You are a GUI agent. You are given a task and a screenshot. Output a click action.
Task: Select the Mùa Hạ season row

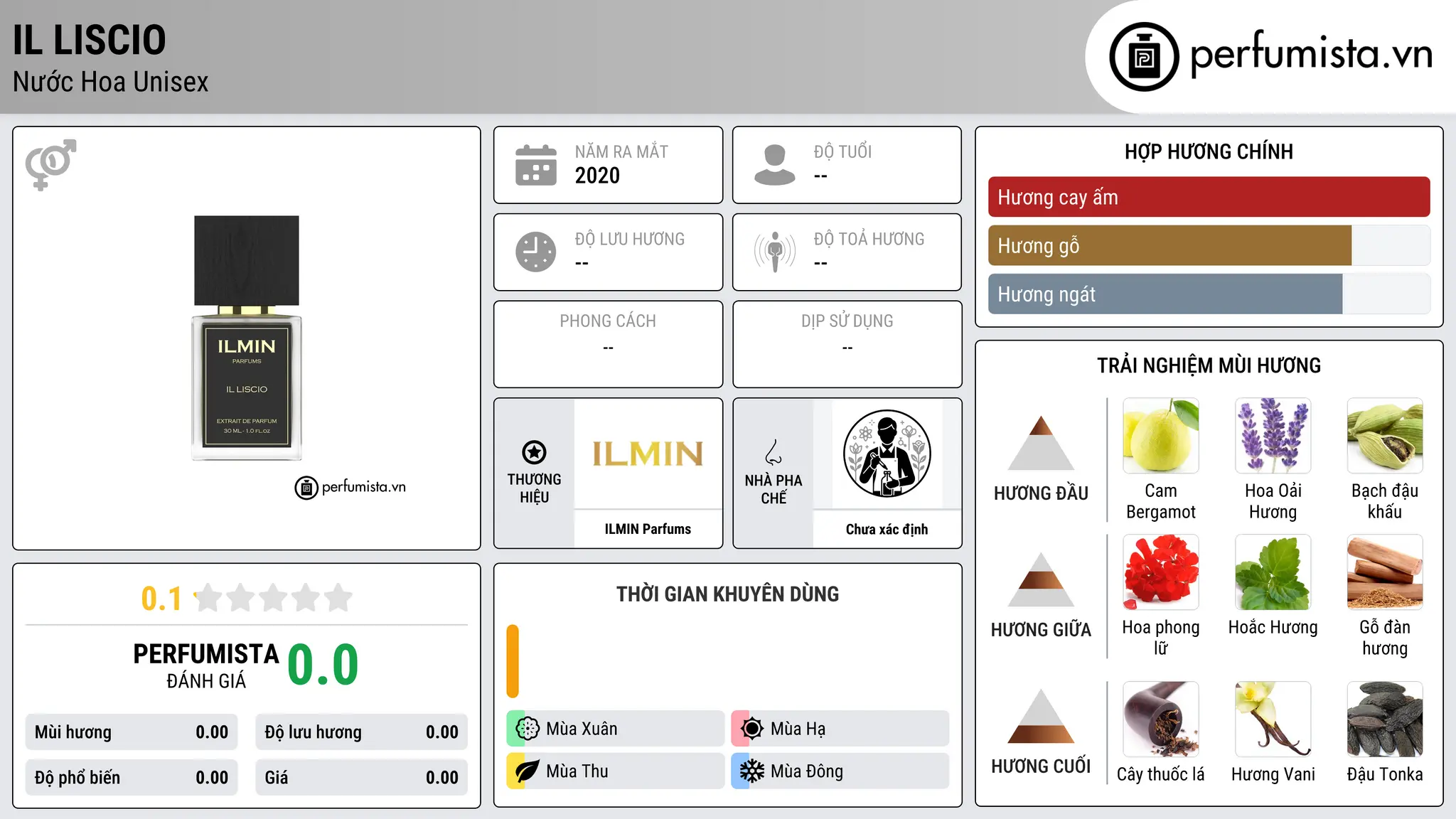[x=840, y=729]
